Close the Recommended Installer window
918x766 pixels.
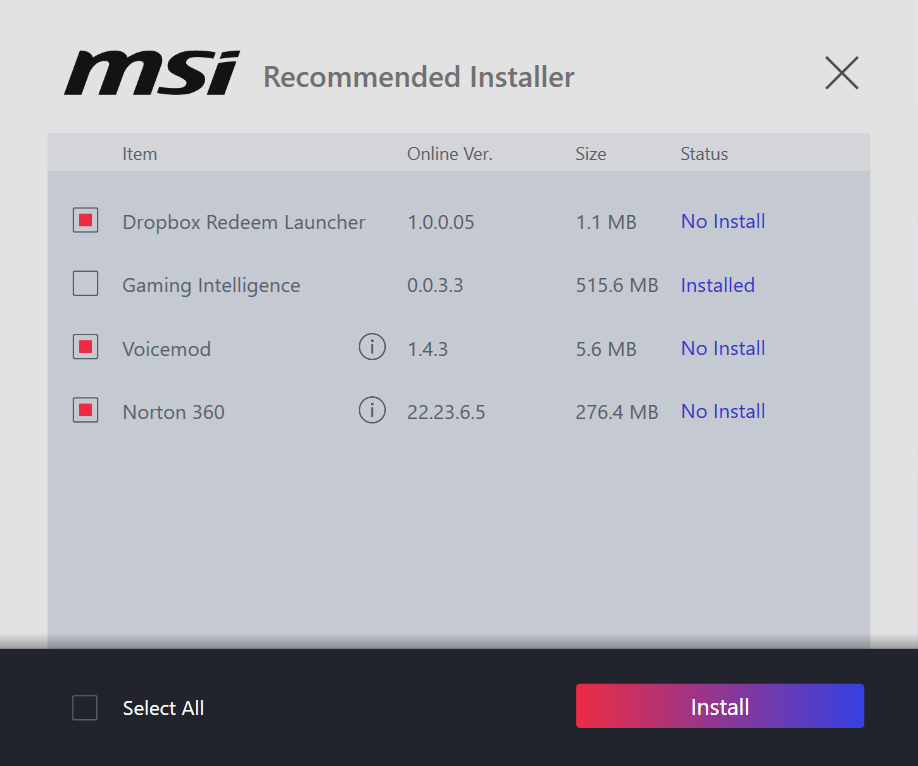[x=841, y=73]
